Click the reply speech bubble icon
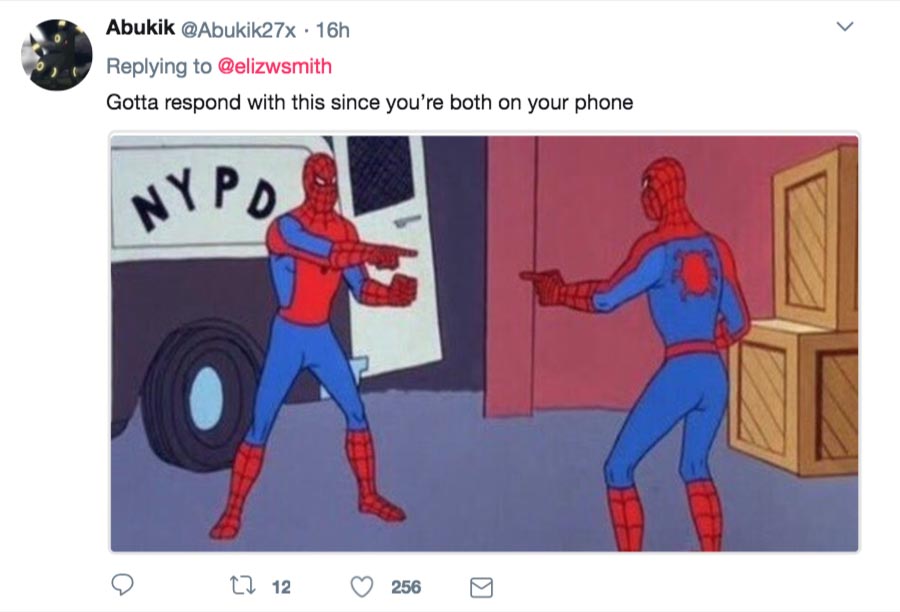 (x=122, y=586)
